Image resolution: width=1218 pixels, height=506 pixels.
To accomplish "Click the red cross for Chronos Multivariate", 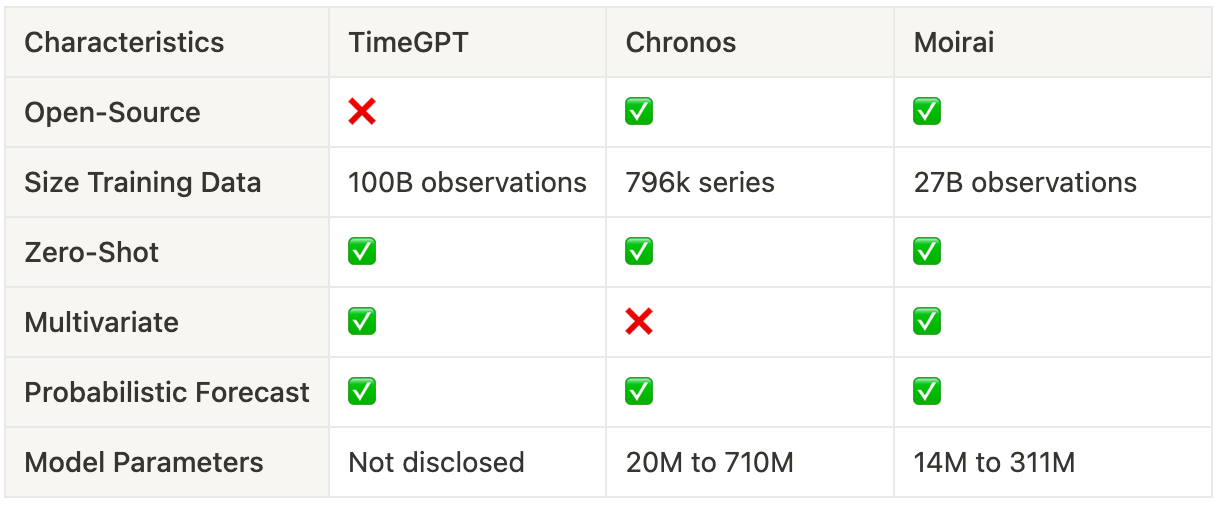I will click(x=639, y=322).
